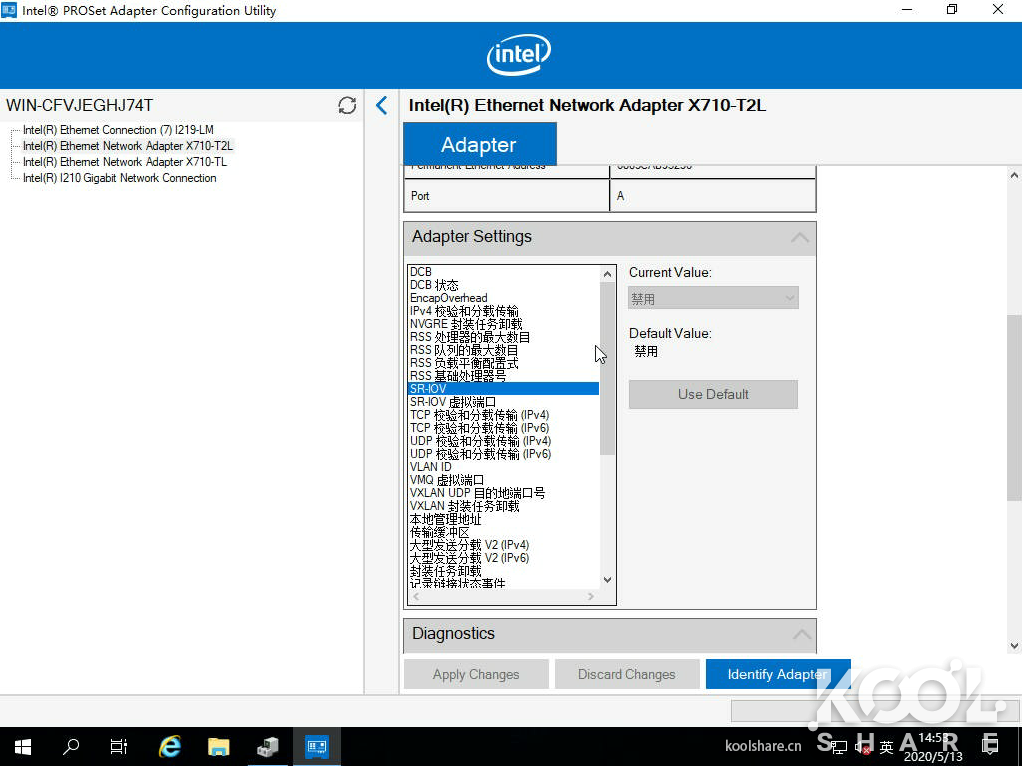Click Intel PROSet utility taskbar icon
1022x766 pixels.
pyautogui.click(x=317, y=746)
